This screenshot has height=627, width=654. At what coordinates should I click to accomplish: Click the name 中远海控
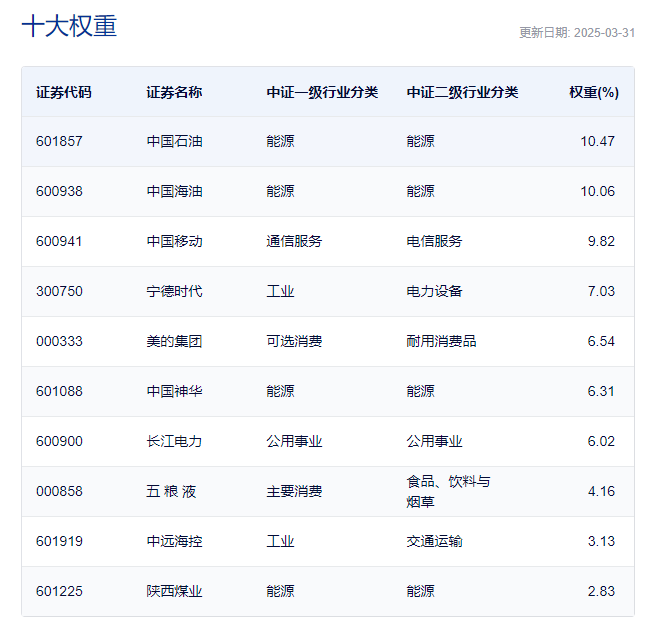(174, 541)
